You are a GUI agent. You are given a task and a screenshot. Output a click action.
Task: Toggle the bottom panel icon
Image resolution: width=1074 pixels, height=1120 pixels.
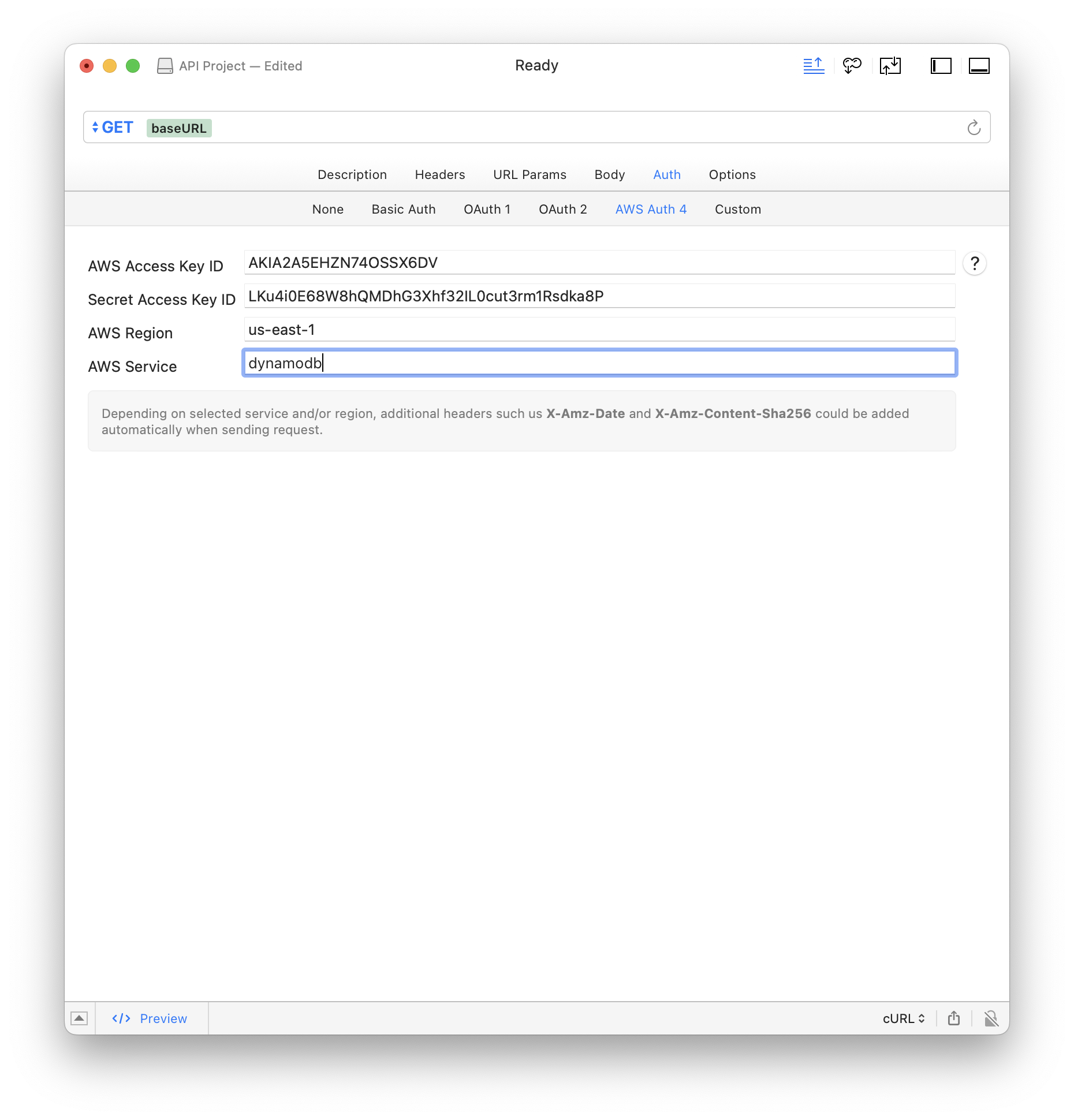click(x=979, y=66)
